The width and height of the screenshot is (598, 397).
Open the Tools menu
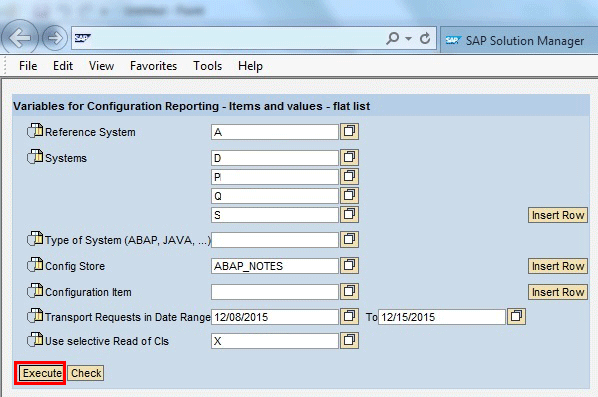(207, 66)
